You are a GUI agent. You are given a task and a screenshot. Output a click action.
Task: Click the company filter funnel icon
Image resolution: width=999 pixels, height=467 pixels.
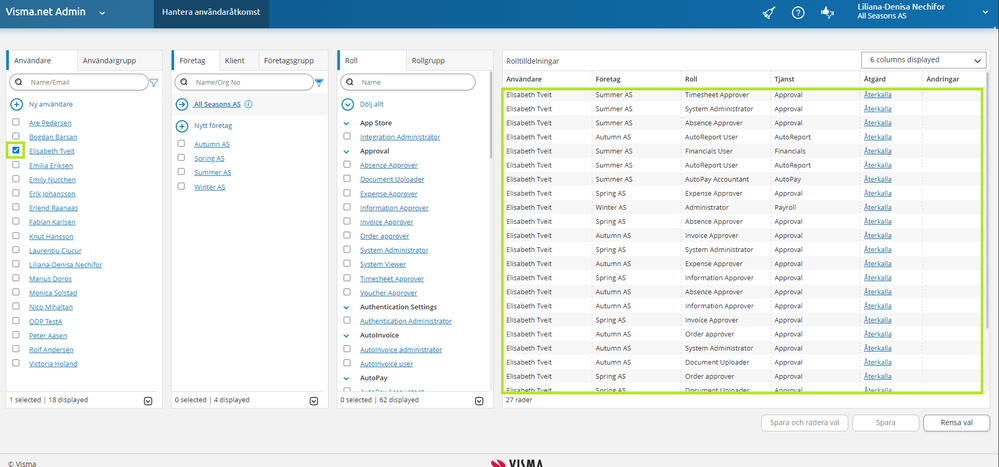pos(319,82)
